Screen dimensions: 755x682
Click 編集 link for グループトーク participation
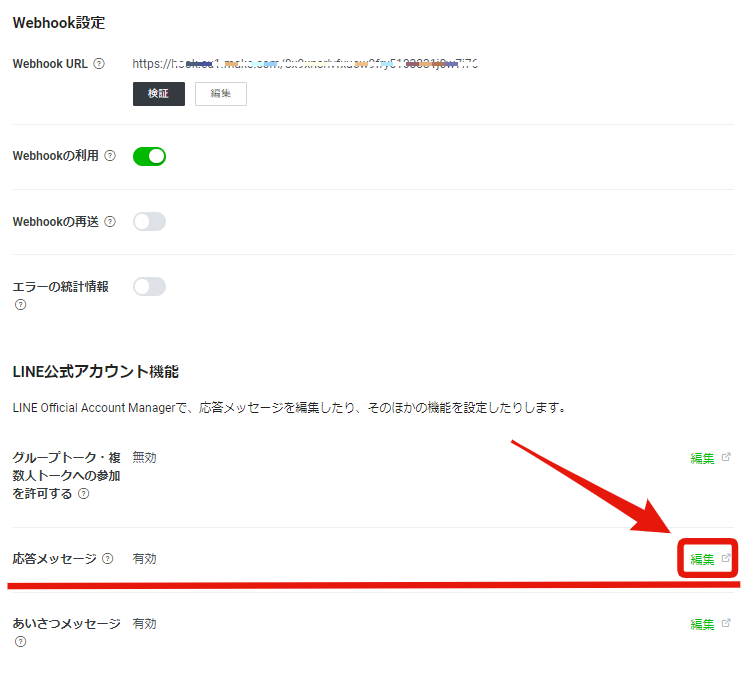pyautogui.click(x=702, y=458)
